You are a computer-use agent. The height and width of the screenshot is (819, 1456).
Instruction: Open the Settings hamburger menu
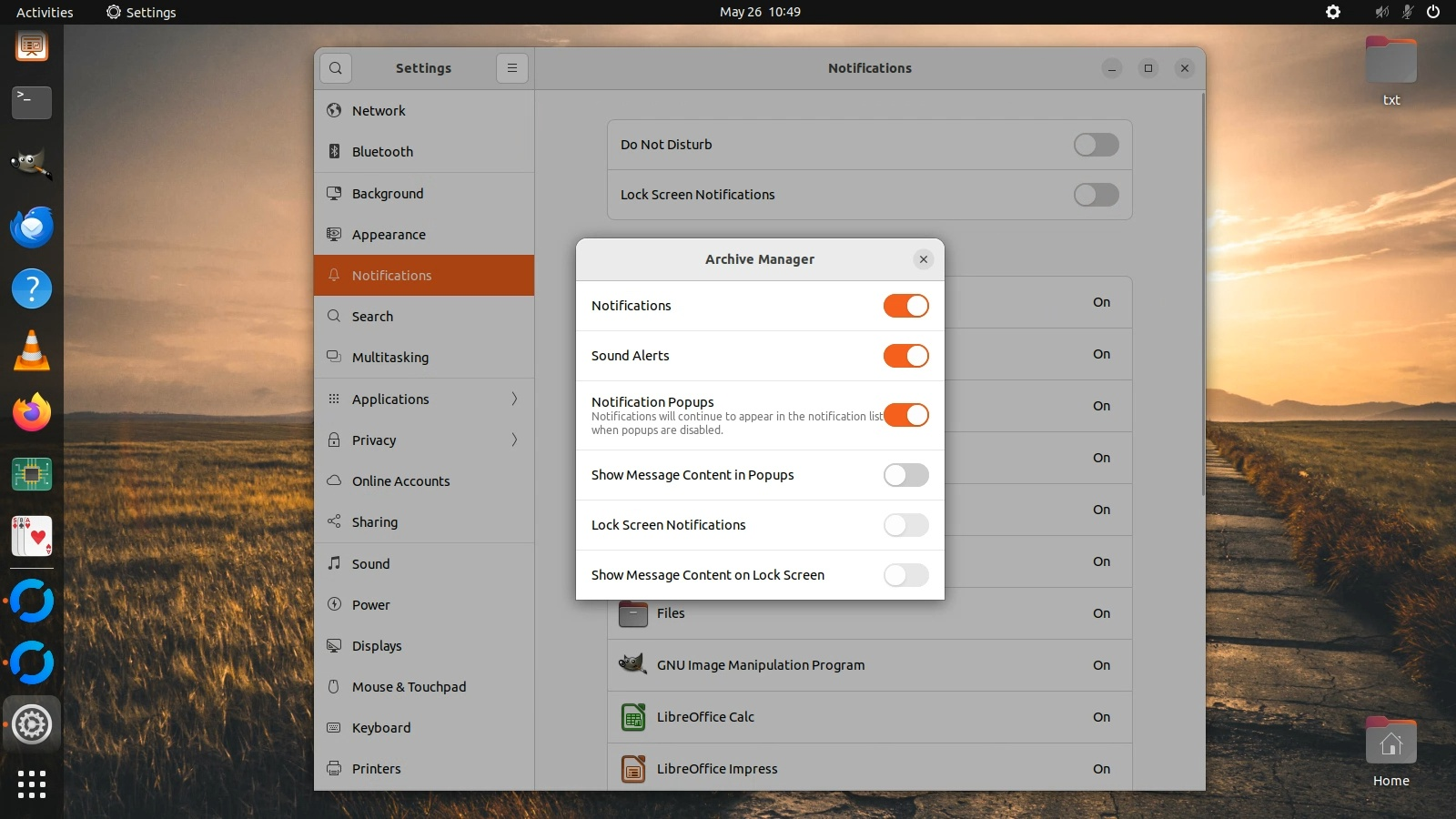pyautogui.click(x=512, y=68)
